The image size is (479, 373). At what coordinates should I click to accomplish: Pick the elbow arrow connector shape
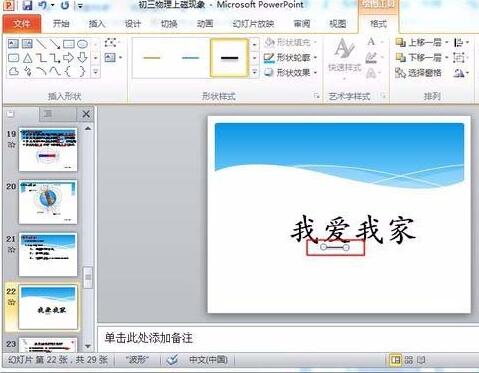click(x=55, y=58)
